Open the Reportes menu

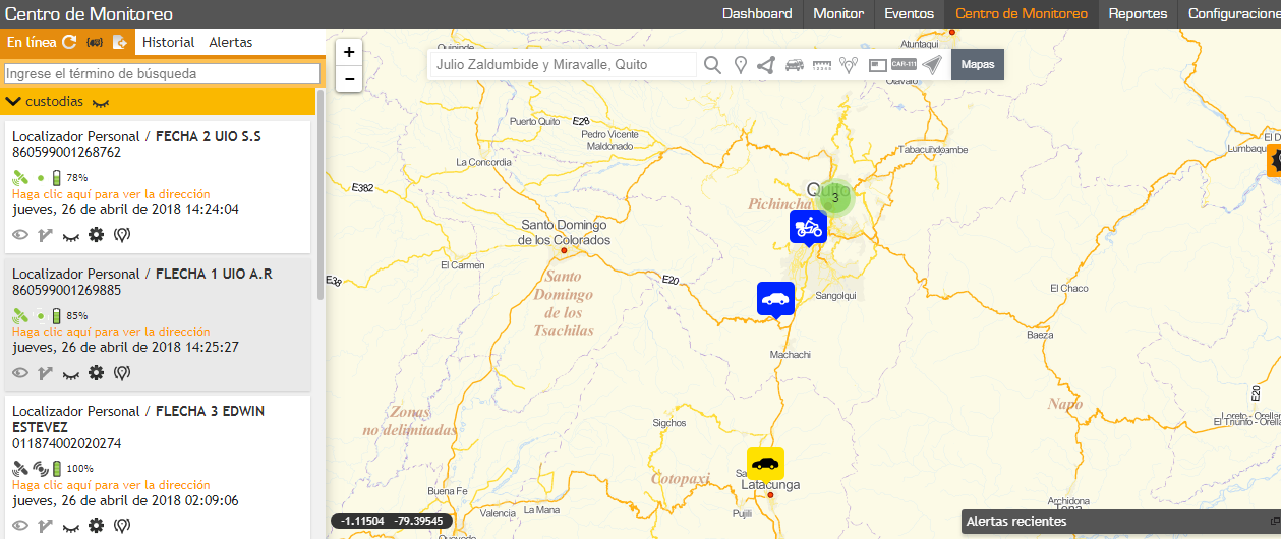point(1137,14)
